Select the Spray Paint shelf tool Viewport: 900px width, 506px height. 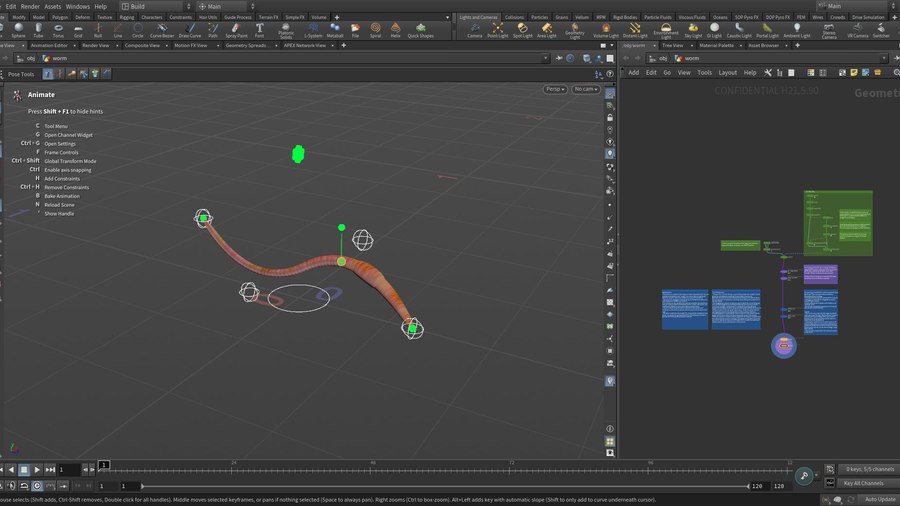(x=237, y=30)
